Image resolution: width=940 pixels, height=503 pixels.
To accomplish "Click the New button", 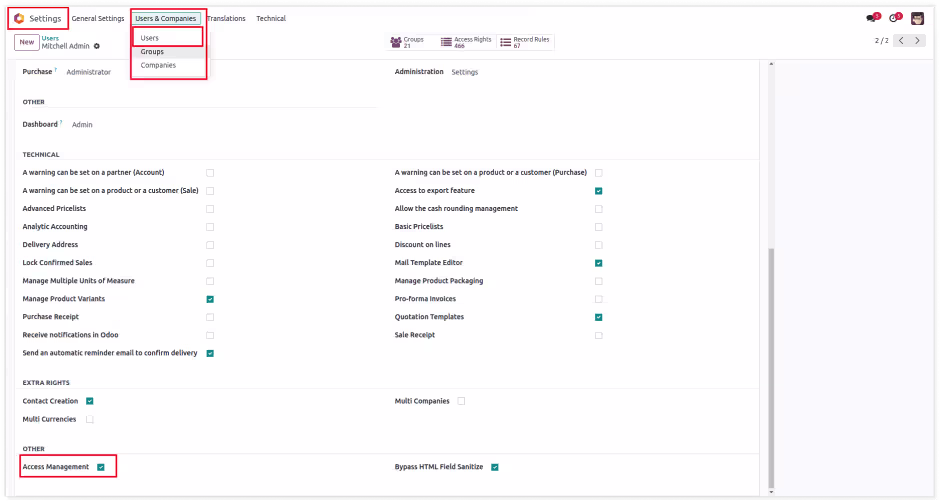I will (x=27, y=42).
